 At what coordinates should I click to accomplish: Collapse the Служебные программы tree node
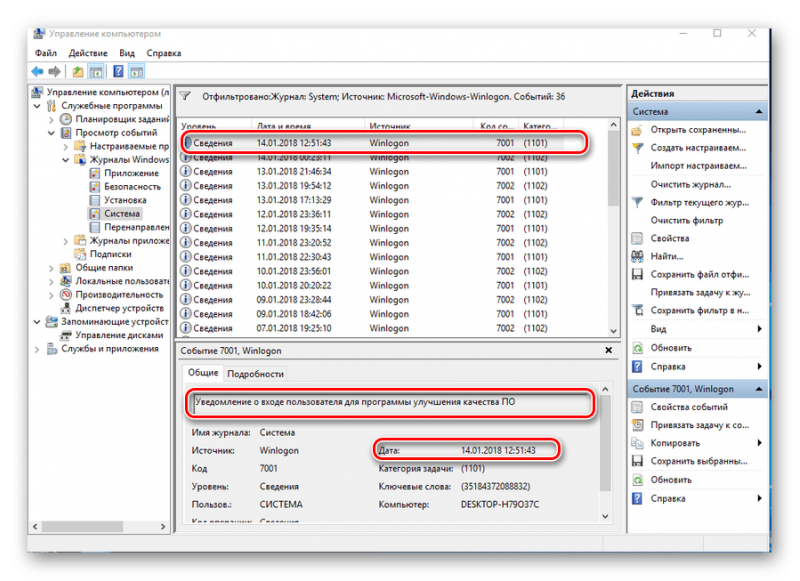(37, 106)
